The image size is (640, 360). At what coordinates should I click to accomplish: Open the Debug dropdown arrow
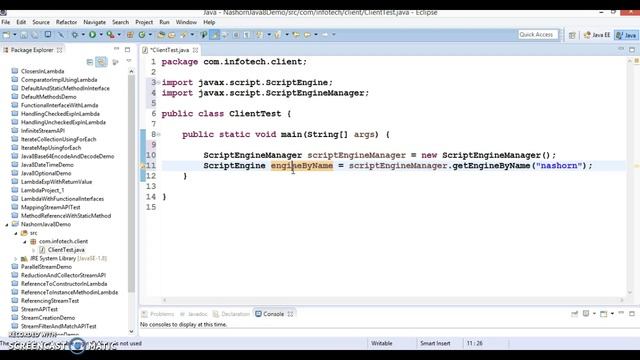(83, 35)
